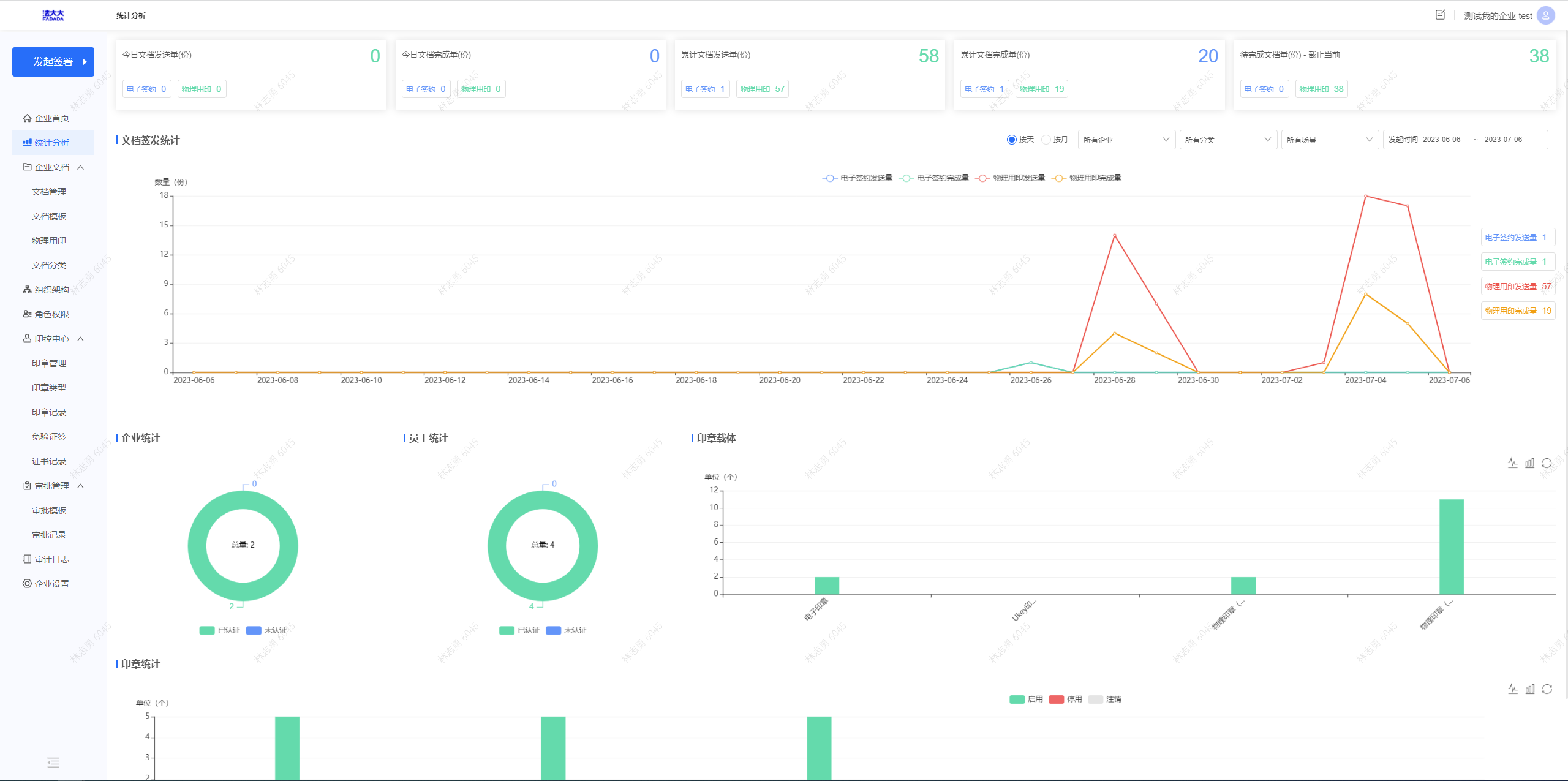Click the 企业设置 gear icon
Image resolution: width=1568 pixels, height=781 pixels.
click(x=27, y=583)
